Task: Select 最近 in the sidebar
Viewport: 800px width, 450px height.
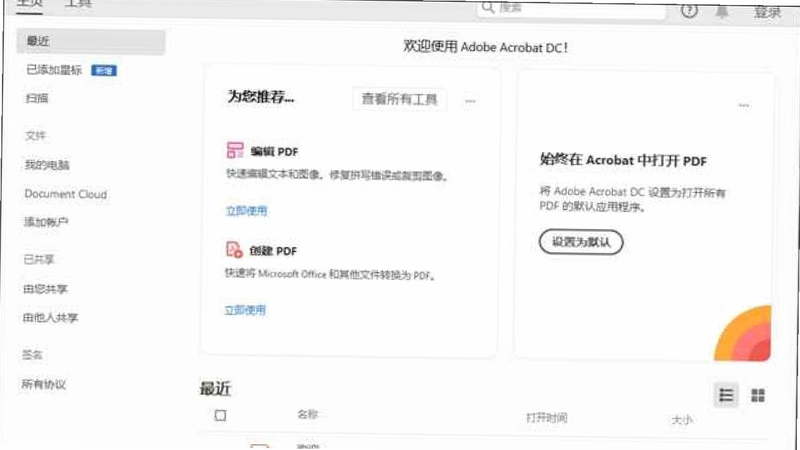Action: [91, 41]
